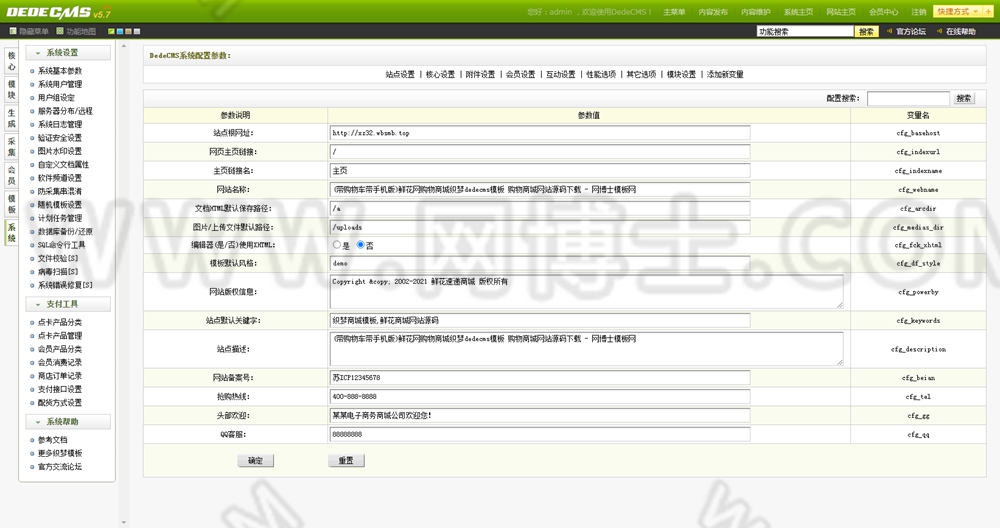The image size is (1000, 528).
Task: Switch to the 站点设置 config tab
Action: coord(400,75)
